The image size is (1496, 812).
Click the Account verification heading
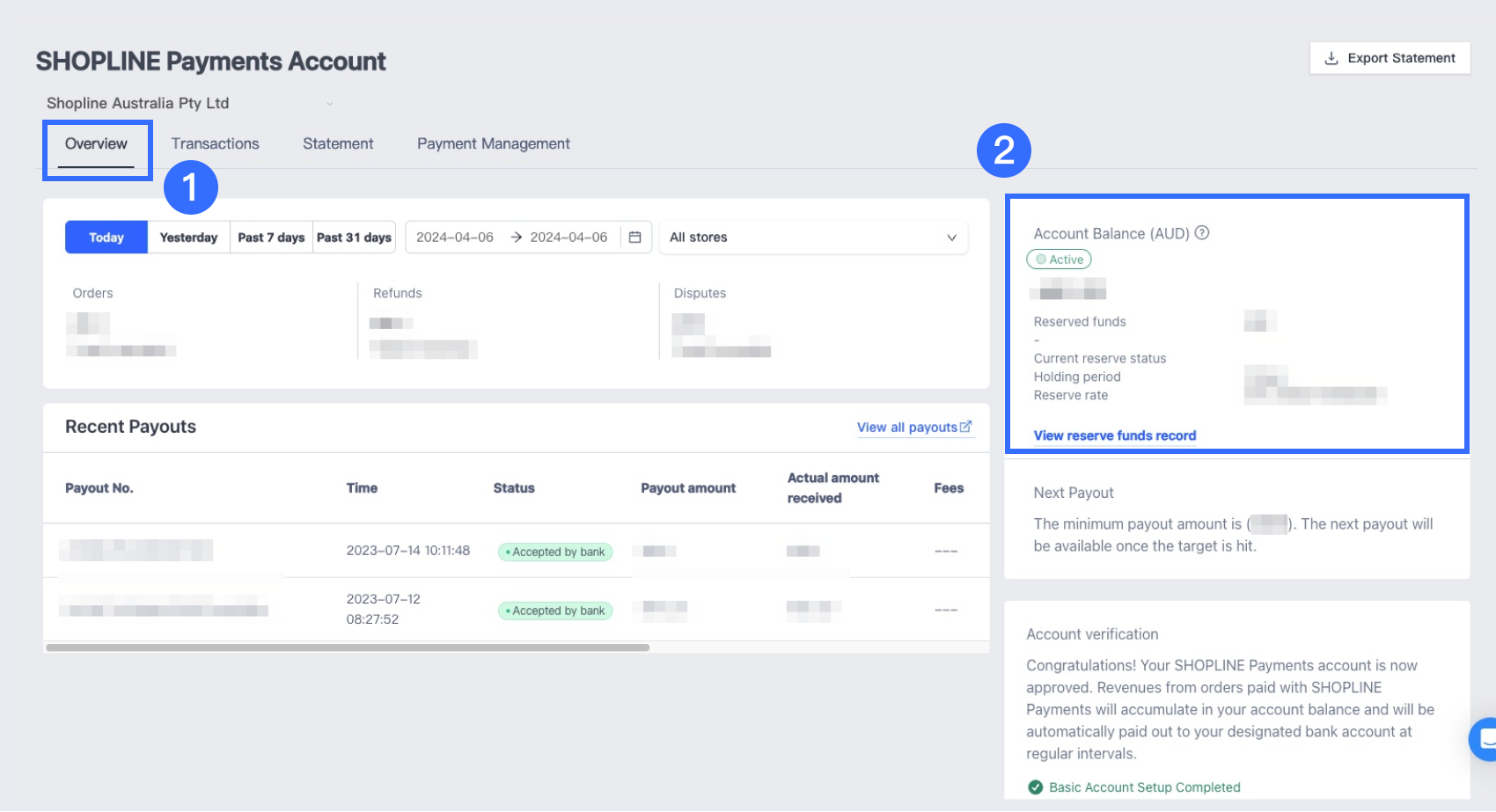pyautogui.click(x=1092, y=634)
